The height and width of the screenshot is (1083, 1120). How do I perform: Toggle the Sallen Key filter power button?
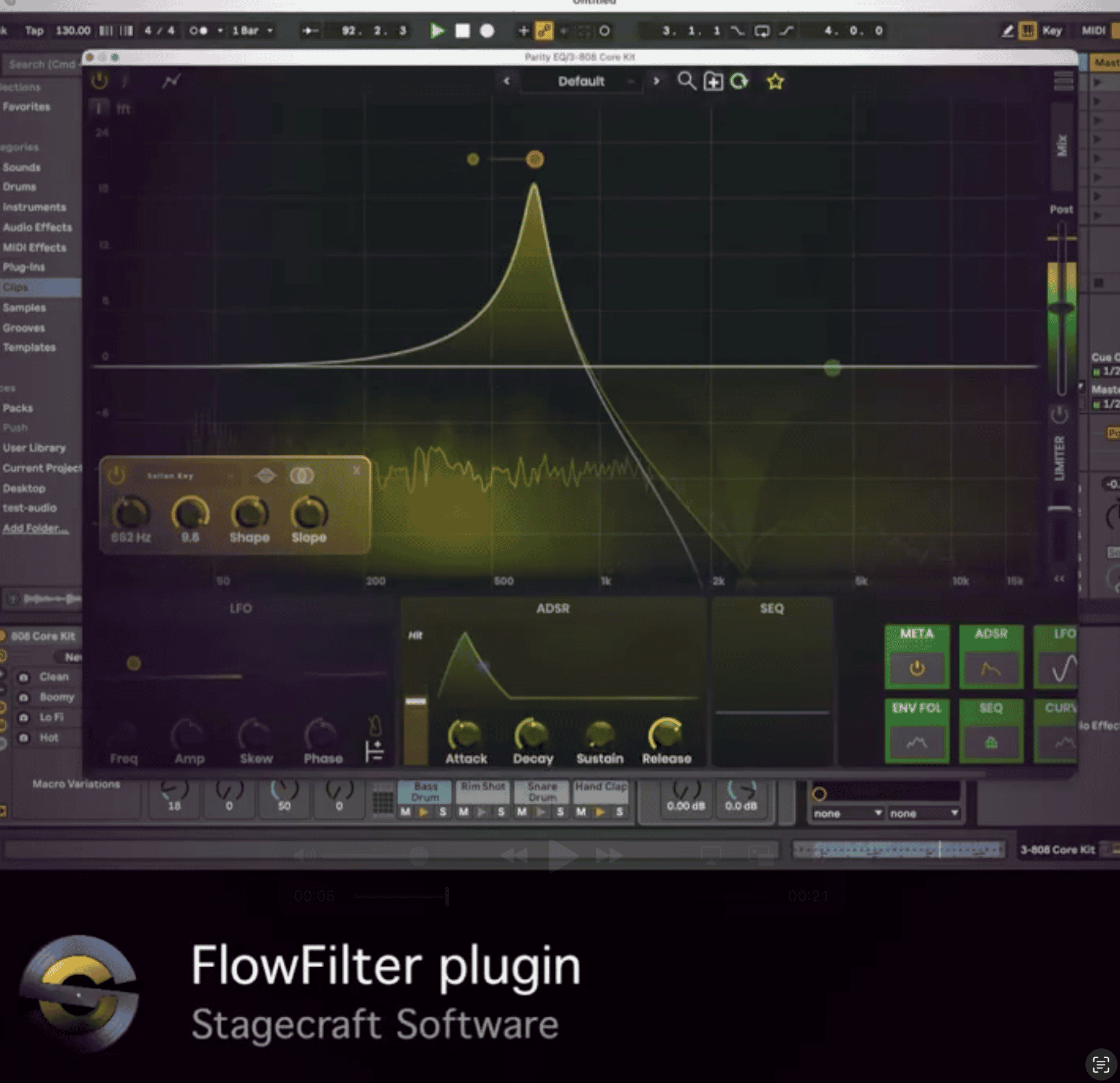(x=116, y=476)
